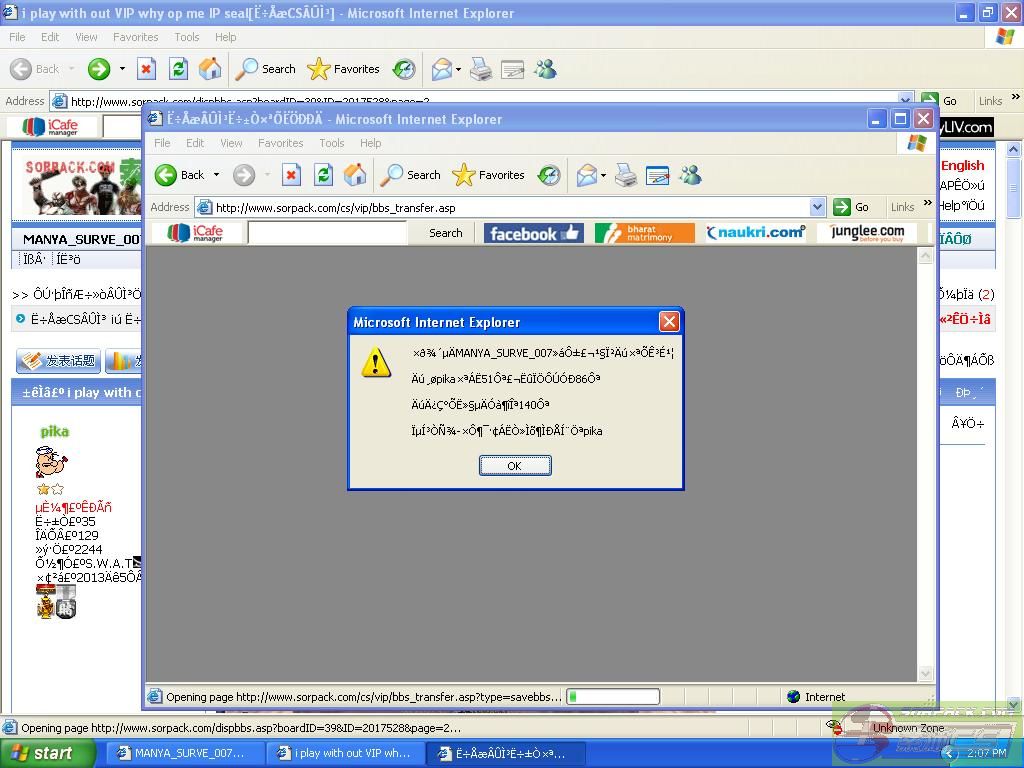Click the Stop icon in popup toolbar
The image size is (1024, 768).
[291, 175]
